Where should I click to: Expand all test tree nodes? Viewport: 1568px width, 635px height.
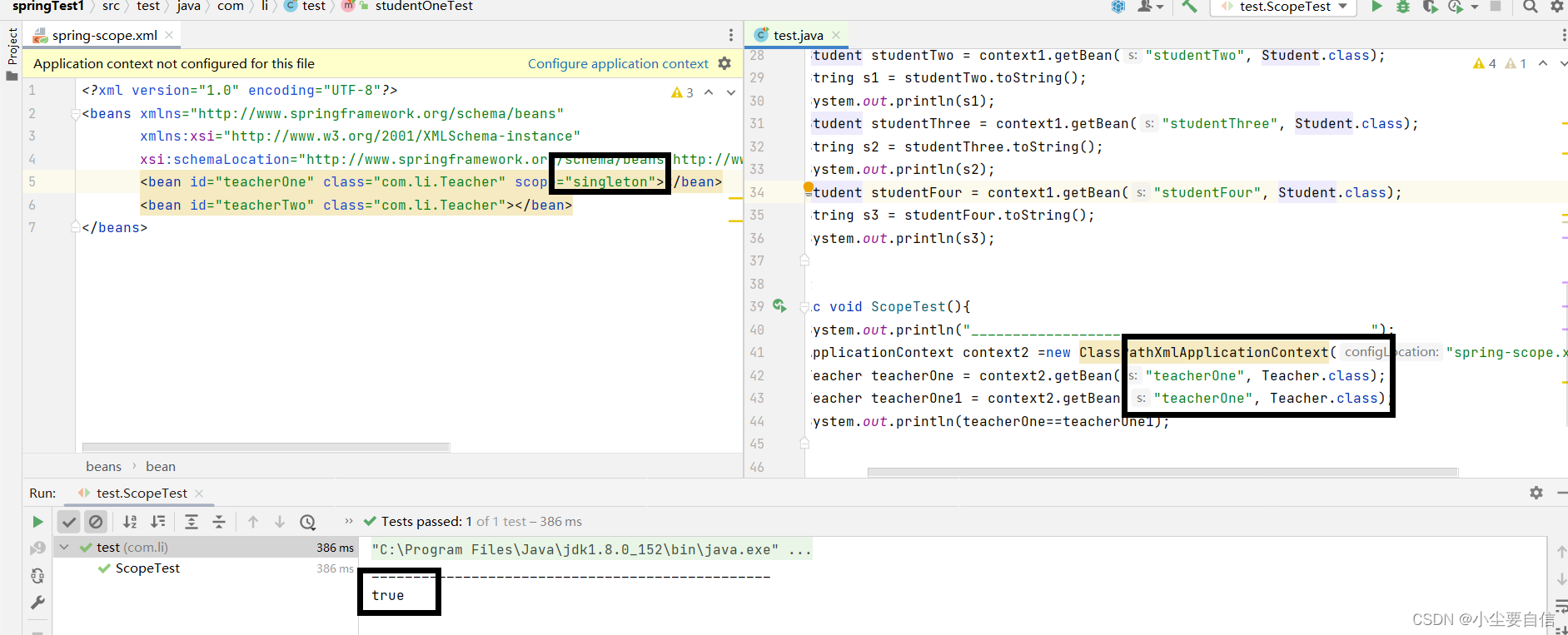191,522
